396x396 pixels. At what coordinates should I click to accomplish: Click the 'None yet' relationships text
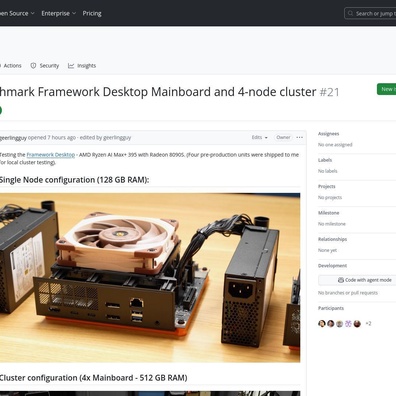pos(327,250)
